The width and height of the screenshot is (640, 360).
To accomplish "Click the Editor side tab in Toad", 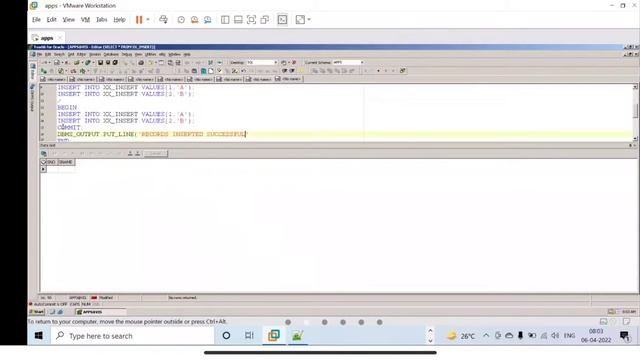I will point(33,71).
